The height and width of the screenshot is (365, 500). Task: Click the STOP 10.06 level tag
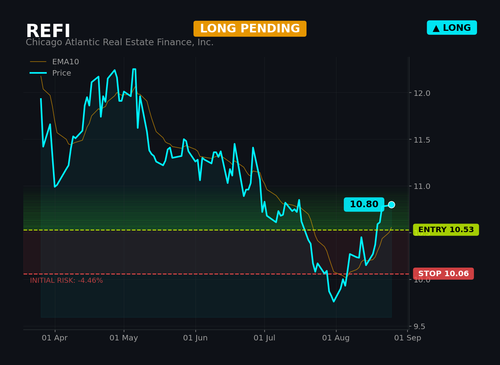443,274
